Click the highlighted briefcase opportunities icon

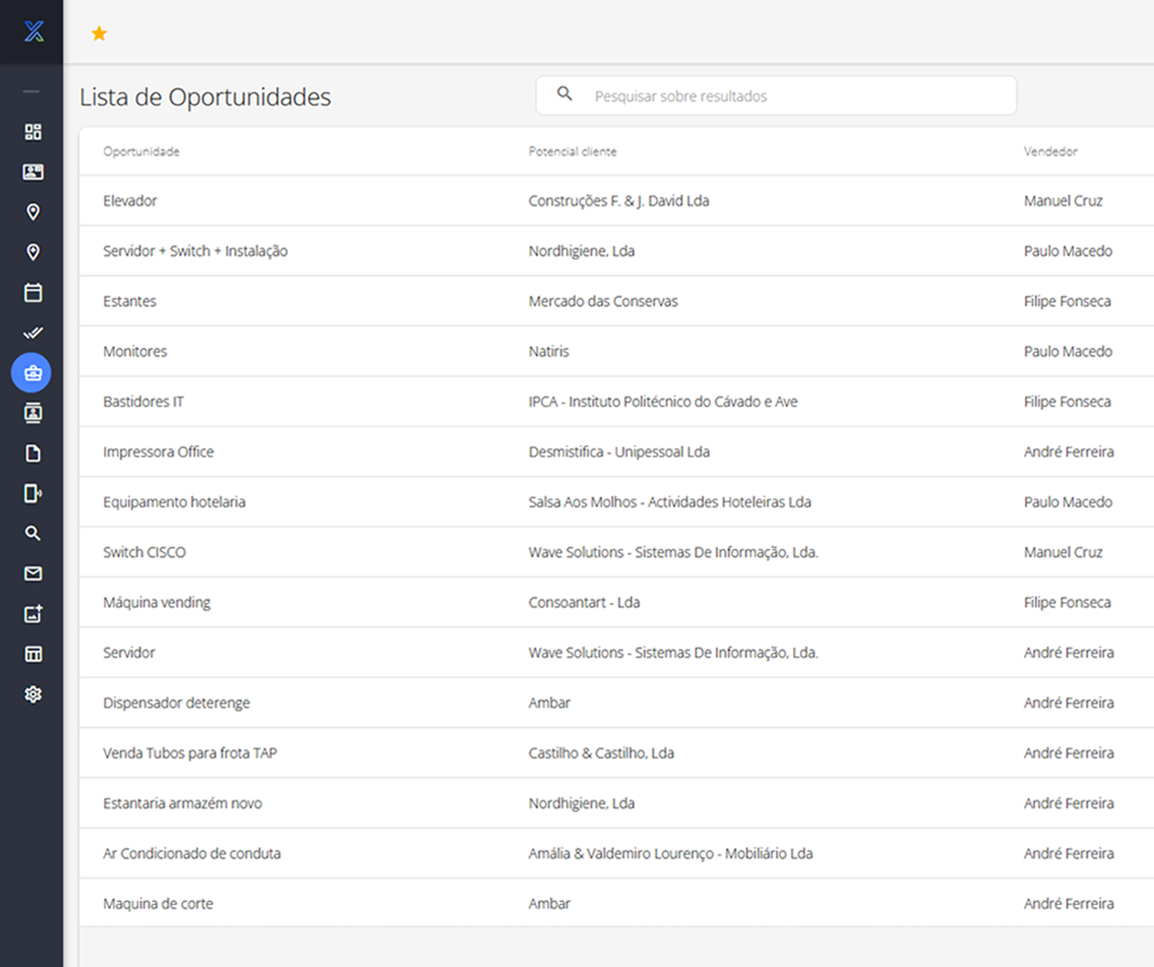click(31, 373)
